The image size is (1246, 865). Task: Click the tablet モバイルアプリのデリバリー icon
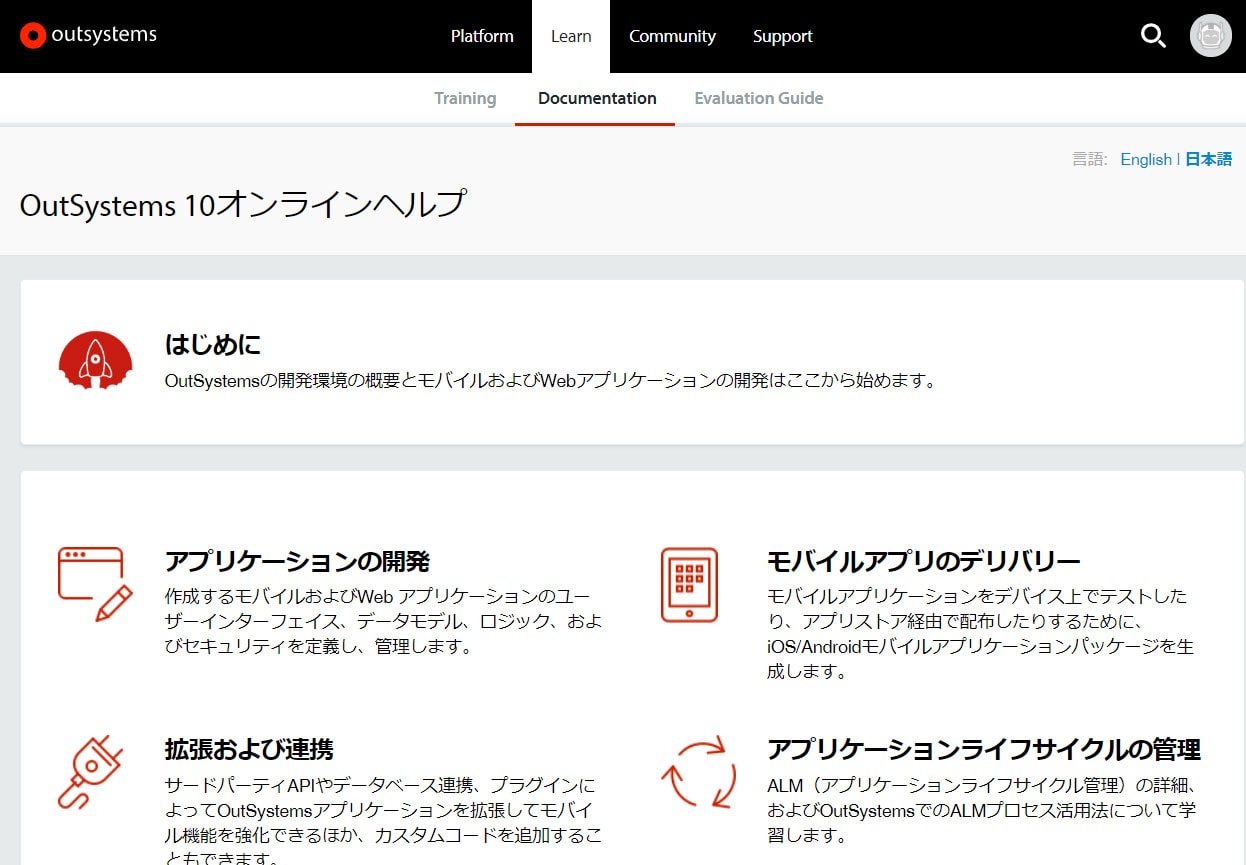pos(689,585)
